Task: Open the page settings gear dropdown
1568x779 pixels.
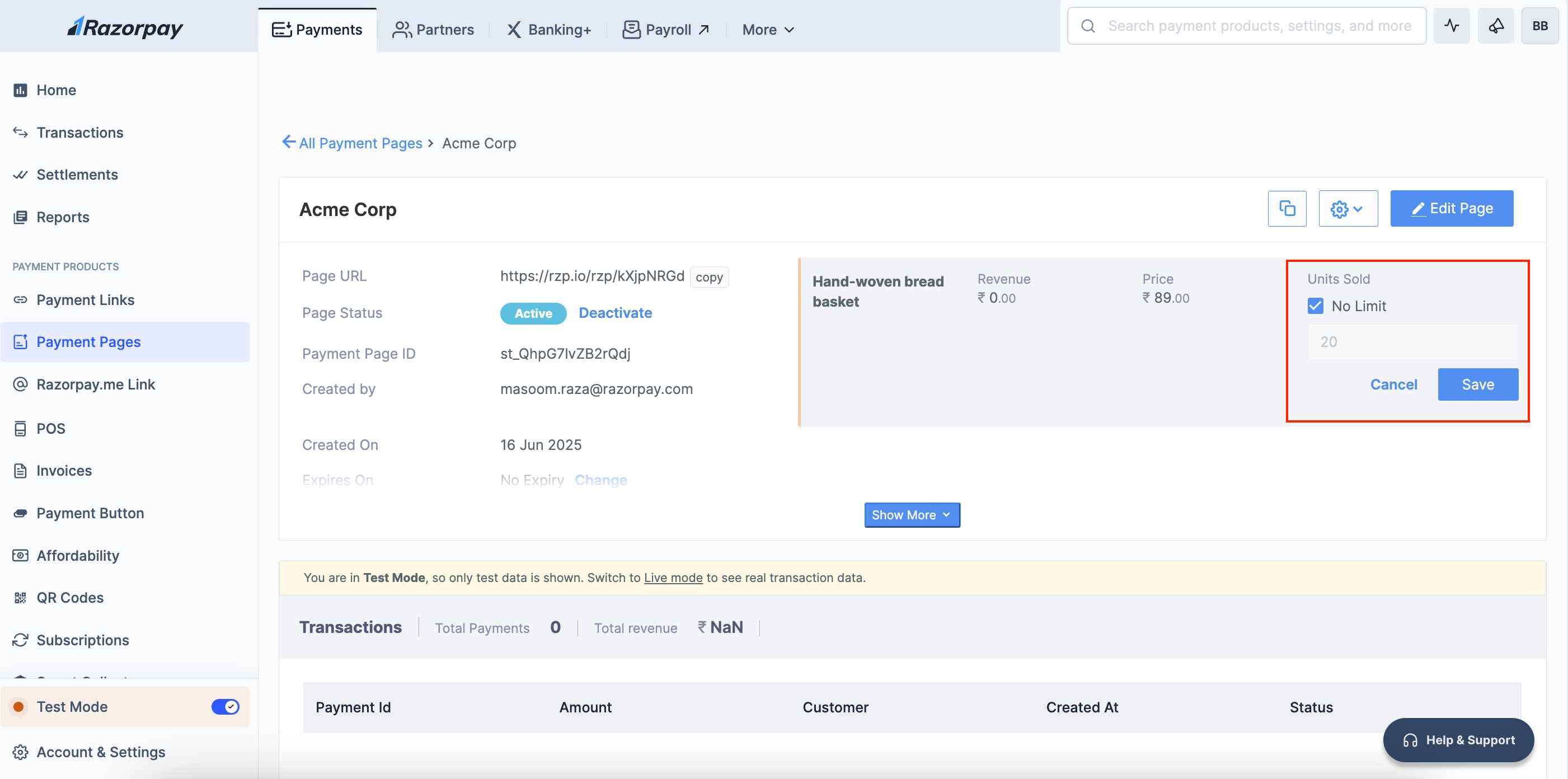Action: [1348, 209]
